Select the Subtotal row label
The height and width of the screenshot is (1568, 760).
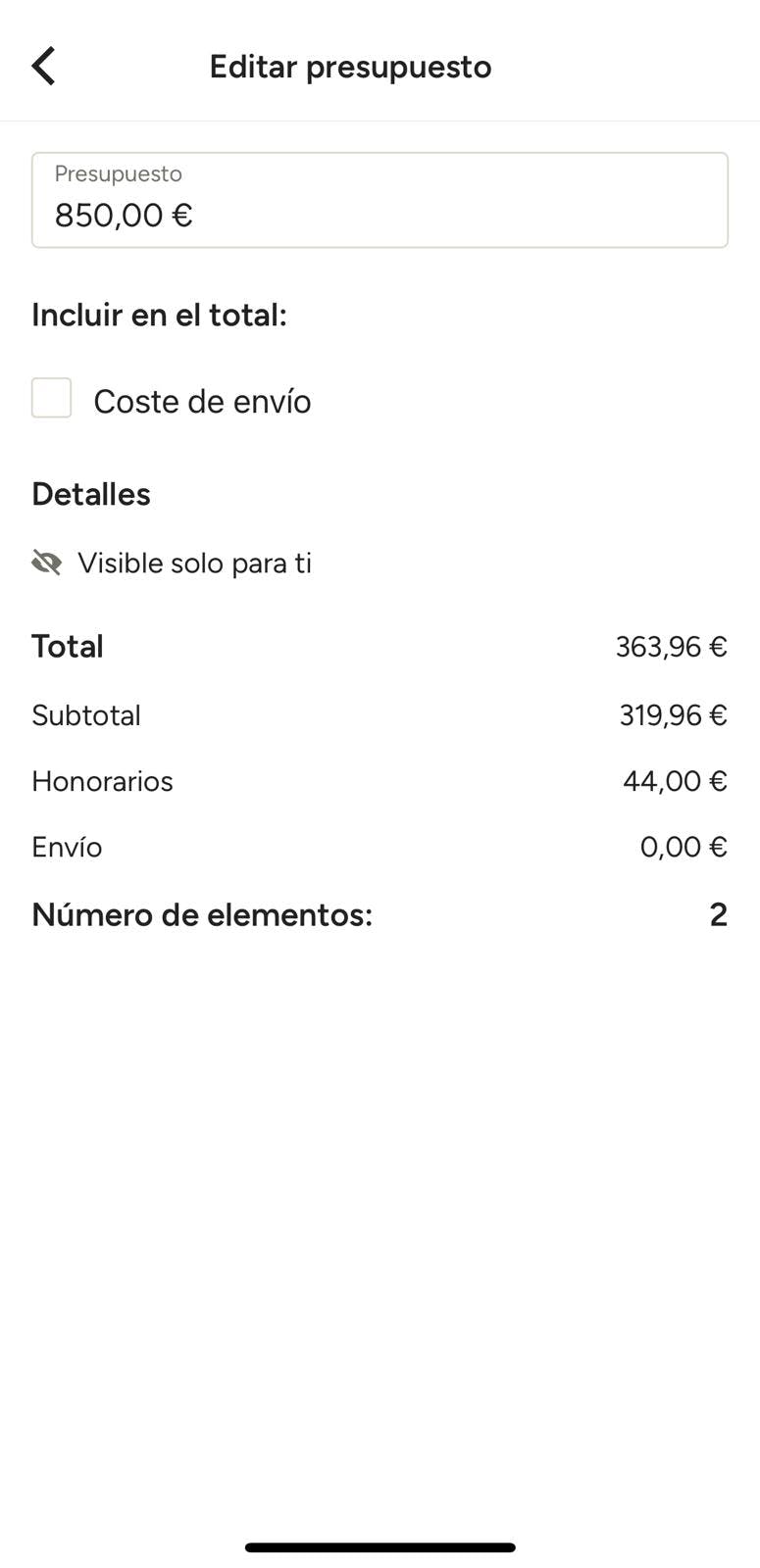point(86,715)
